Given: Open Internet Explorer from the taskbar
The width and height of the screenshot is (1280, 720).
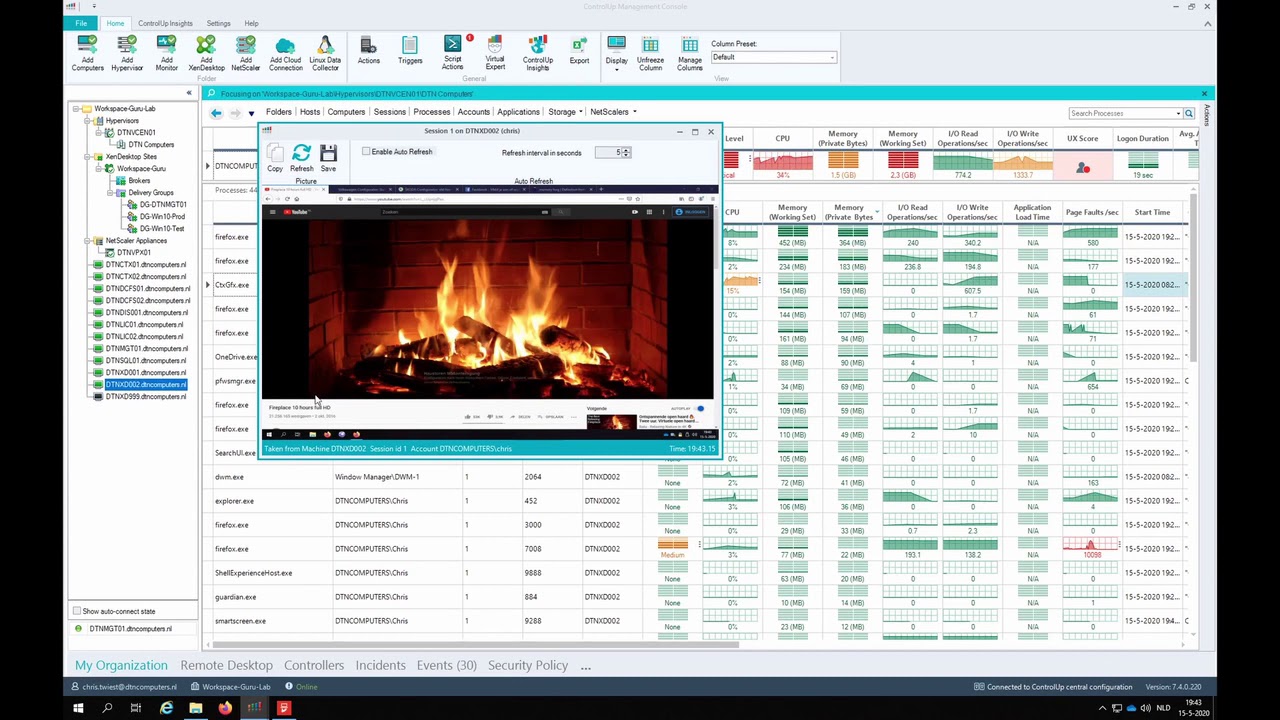Looking at the screenshot, I should [166, 708].
